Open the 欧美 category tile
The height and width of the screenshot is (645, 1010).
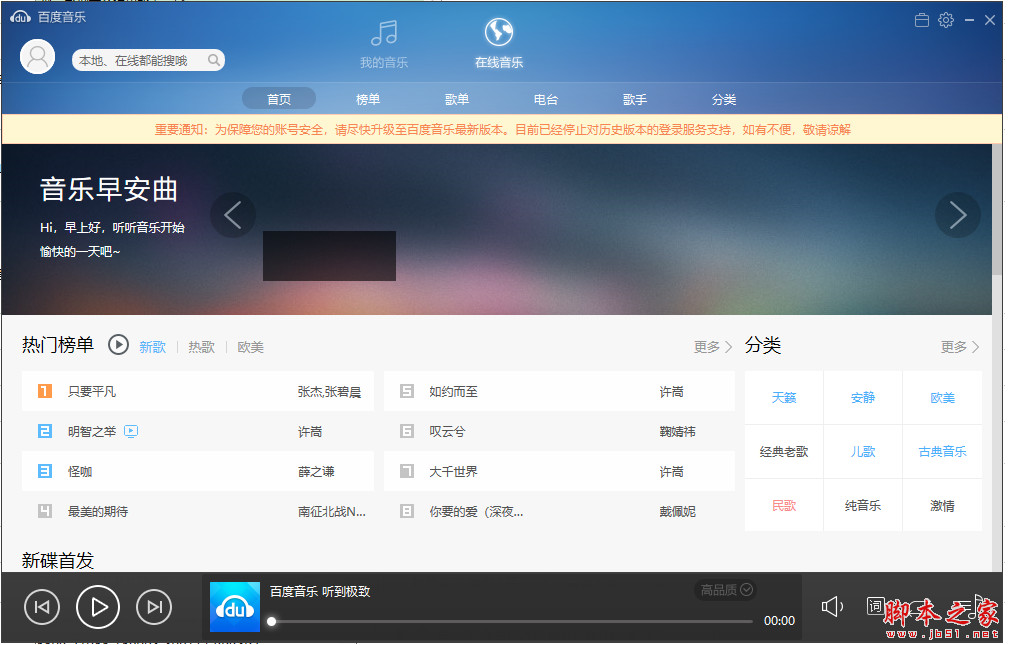point(942,398)
